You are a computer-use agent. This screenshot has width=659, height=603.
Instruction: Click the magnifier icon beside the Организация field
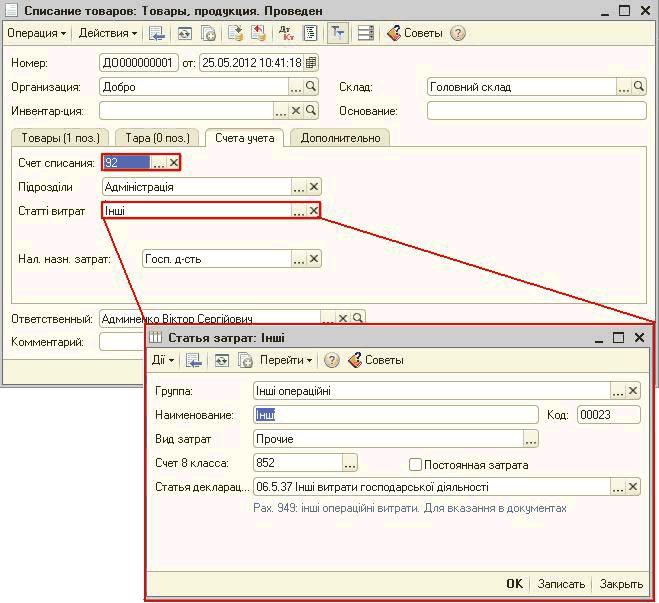coord(311,87)
